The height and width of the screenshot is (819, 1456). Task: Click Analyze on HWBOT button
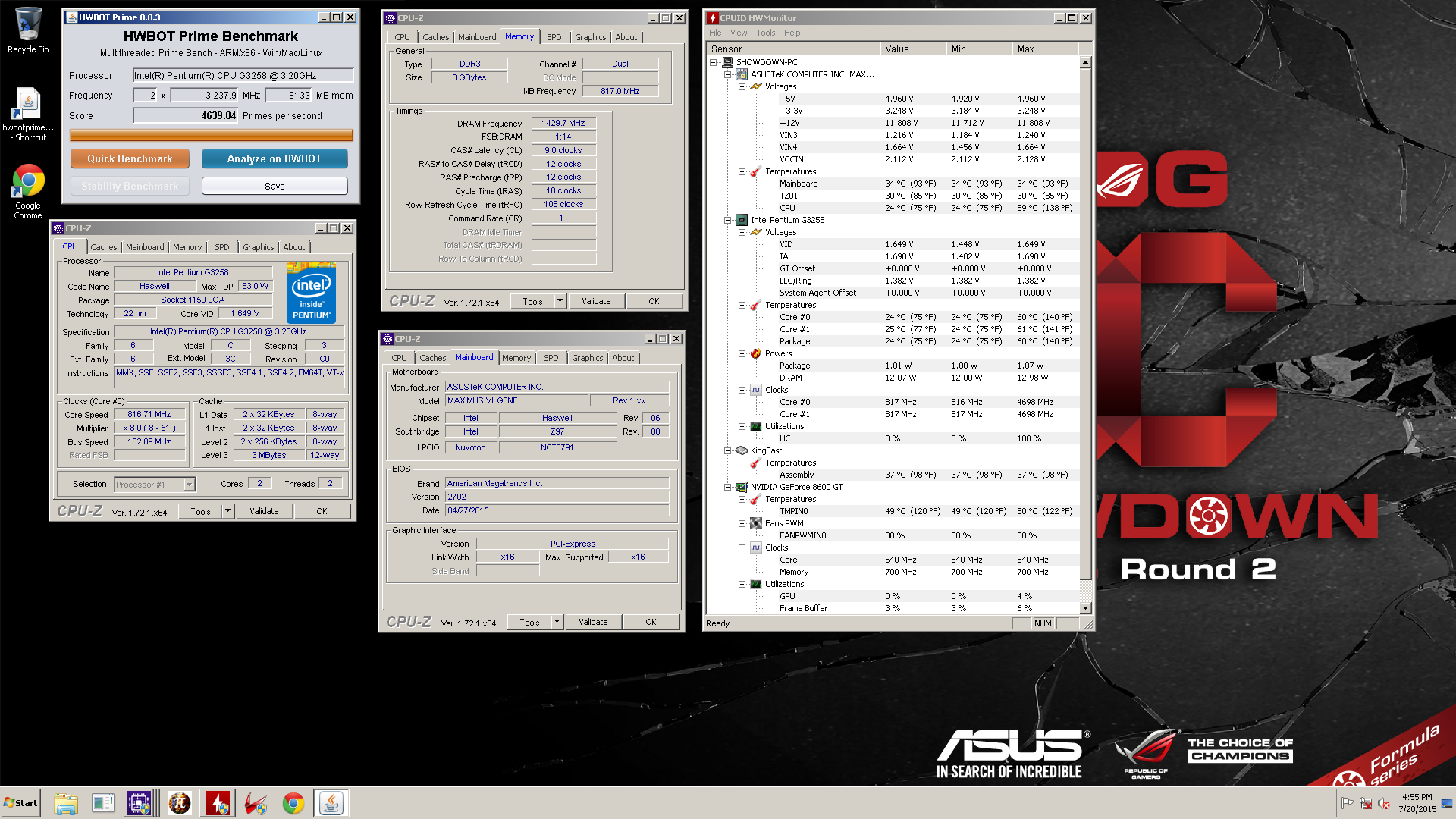coord(275,158)
